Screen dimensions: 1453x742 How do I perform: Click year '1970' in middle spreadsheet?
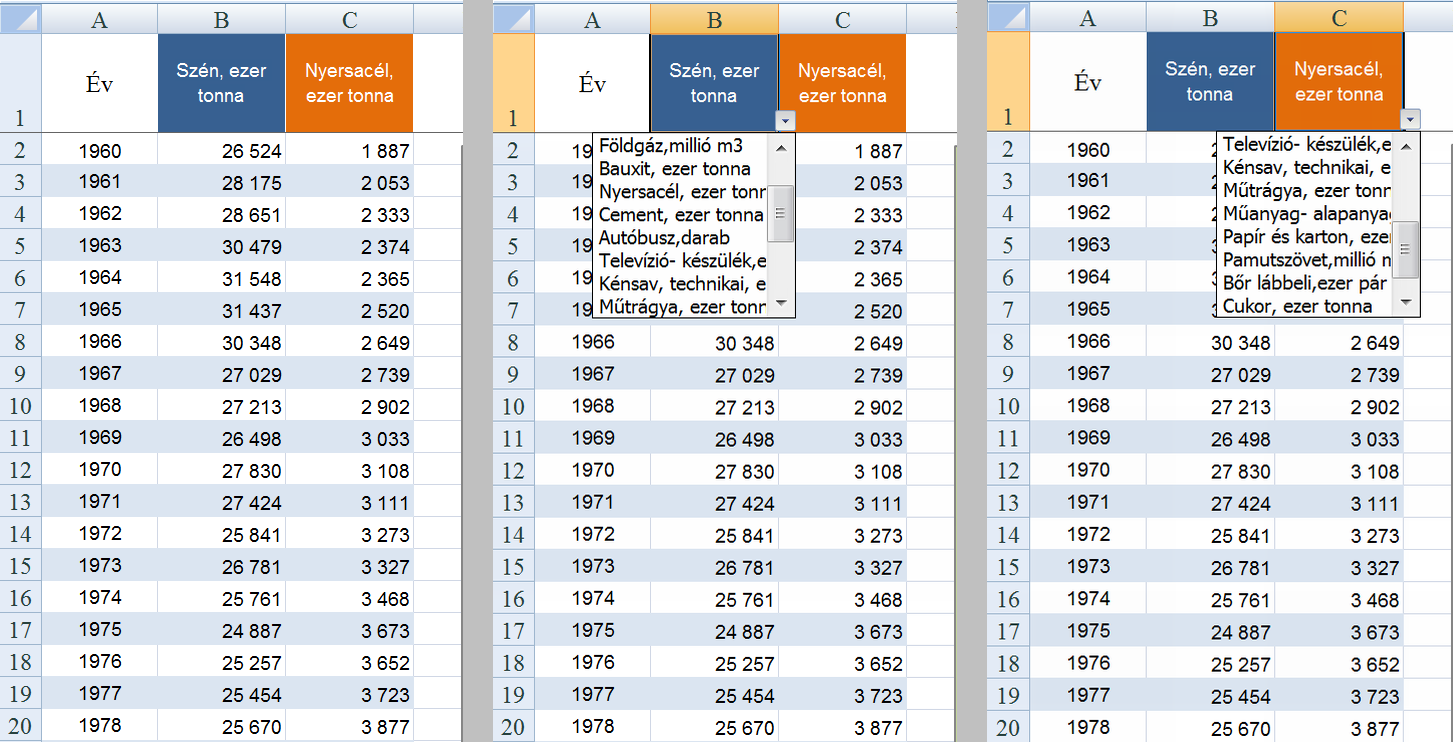(x=593, y=471)
